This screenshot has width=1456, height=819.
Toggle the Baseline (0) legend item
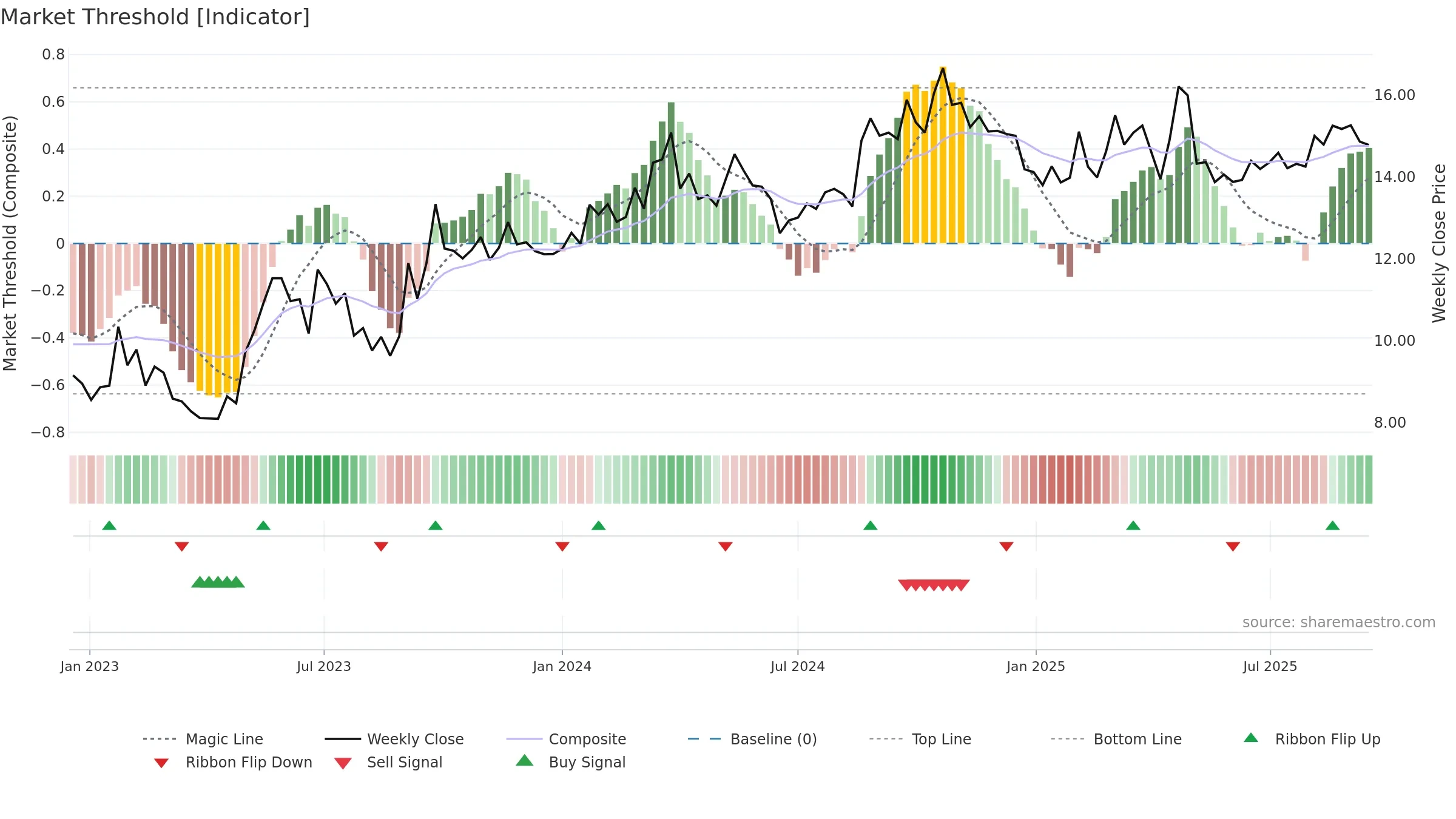[752, 739]
